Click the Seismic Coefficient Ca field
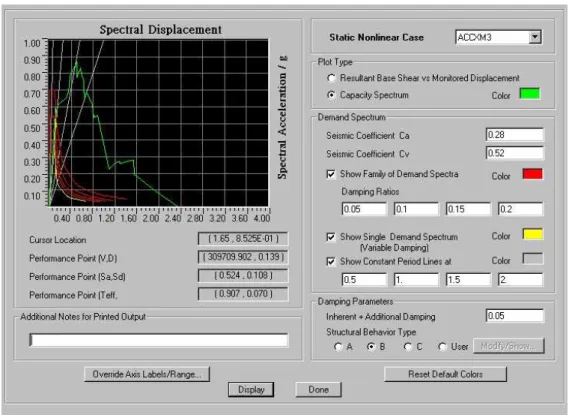The height and width of the screenshot is (415, 569). point(515,135)
